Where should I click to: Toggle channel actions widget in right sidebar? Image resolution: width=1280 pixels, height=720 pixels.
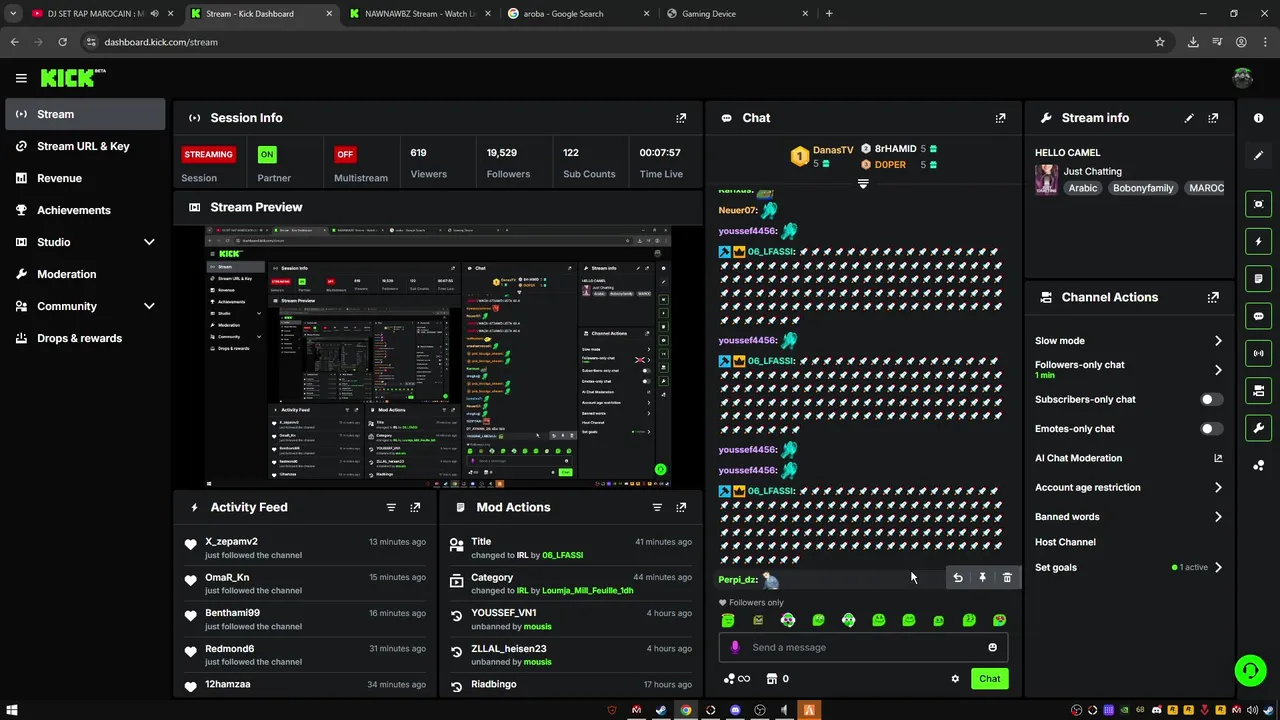coord(1258,390)
